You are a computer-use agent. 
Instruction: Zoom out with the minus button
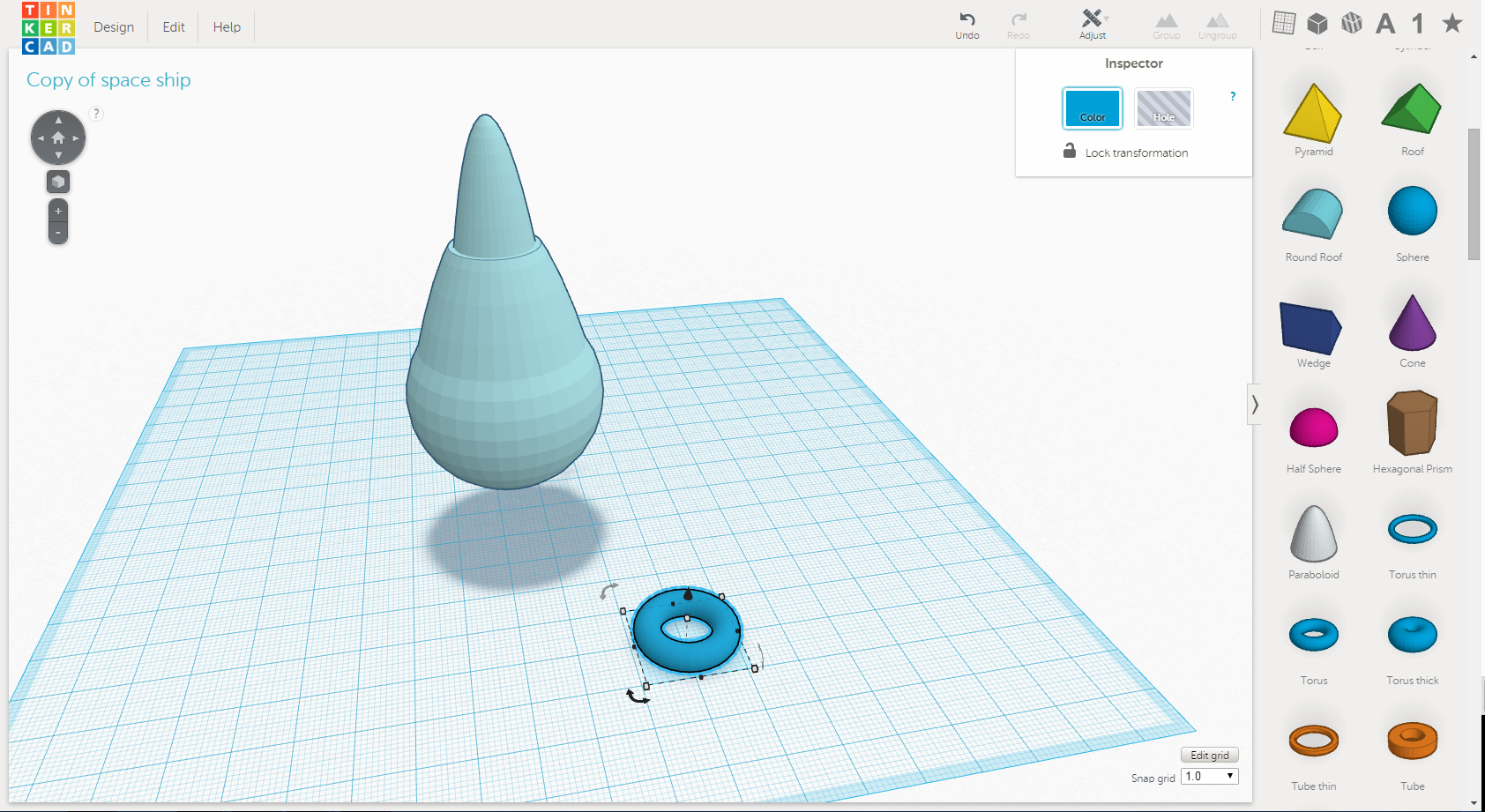tap(58, 233)
